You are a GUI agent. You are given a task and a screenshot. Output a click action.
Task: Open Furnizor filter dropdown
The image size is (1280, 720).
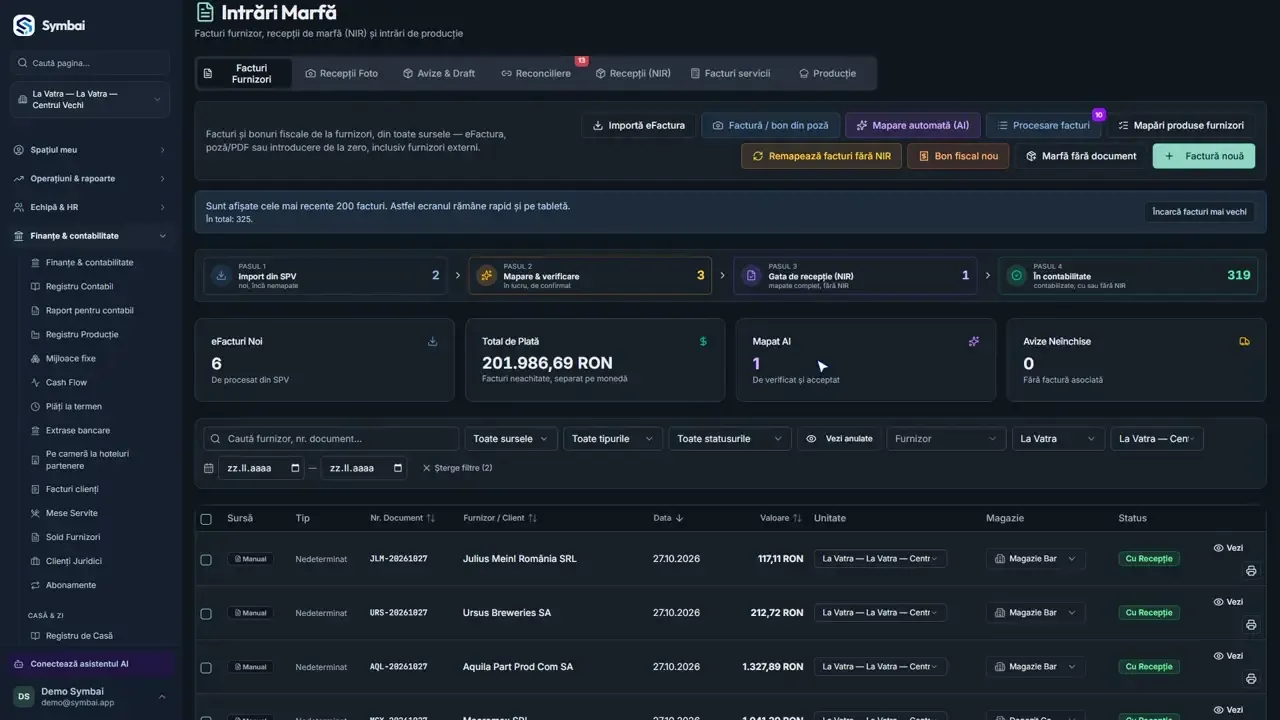[x=946, y=439]
